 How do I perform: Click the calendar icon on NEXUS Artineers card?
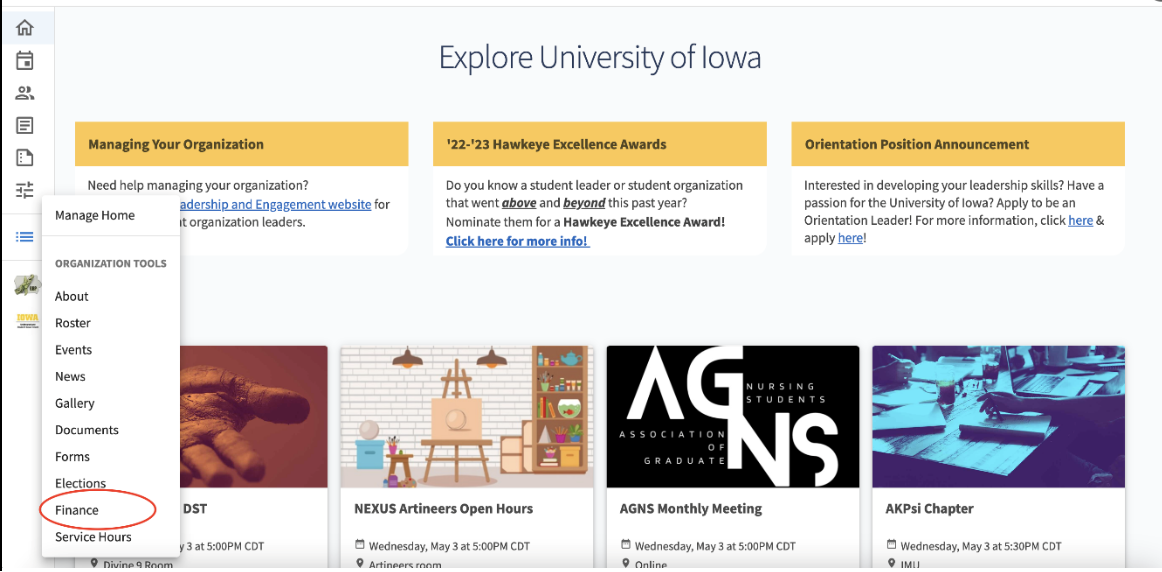tap(360, 547)
